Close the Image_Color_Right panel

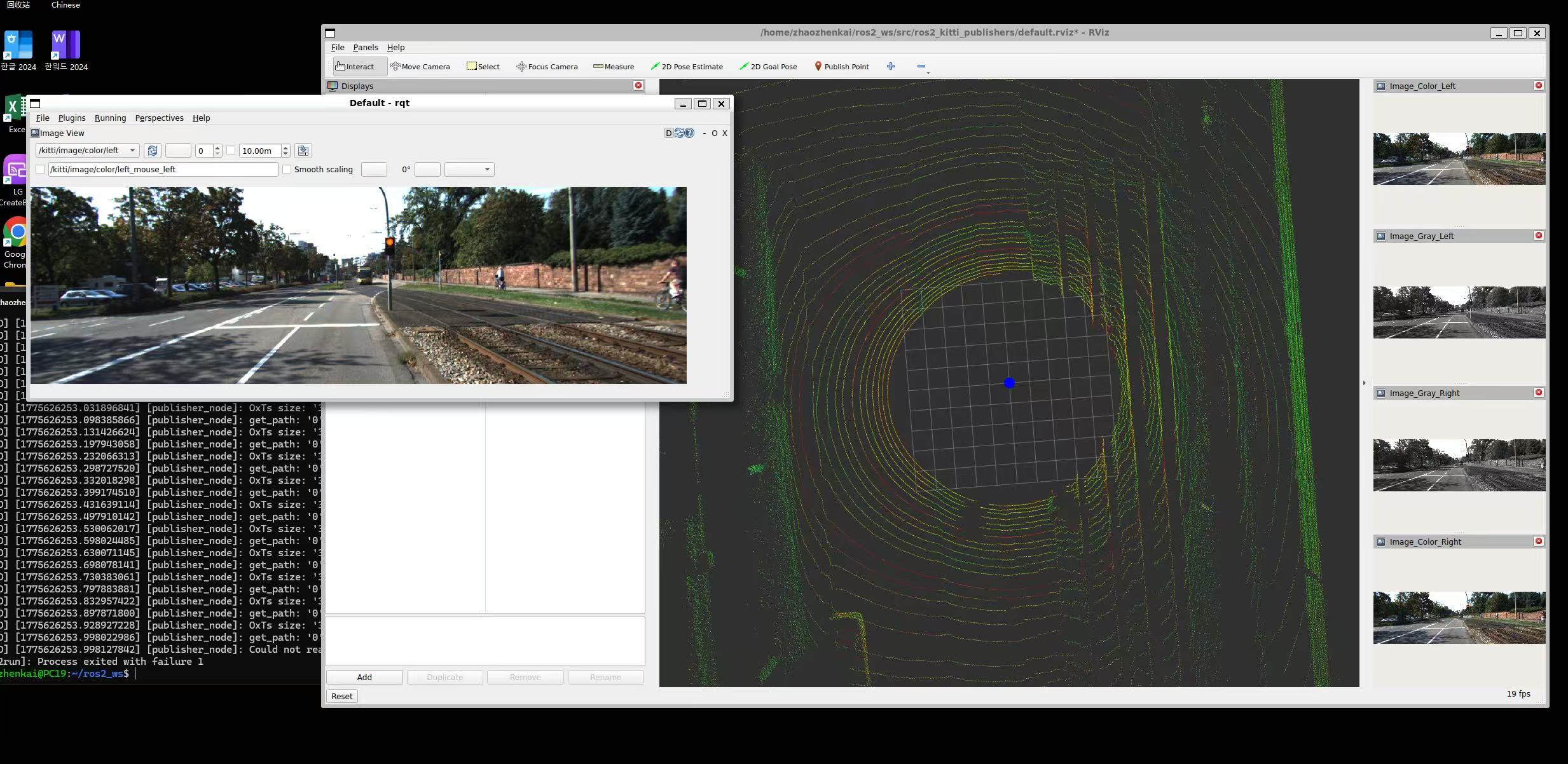(1539, 541)
